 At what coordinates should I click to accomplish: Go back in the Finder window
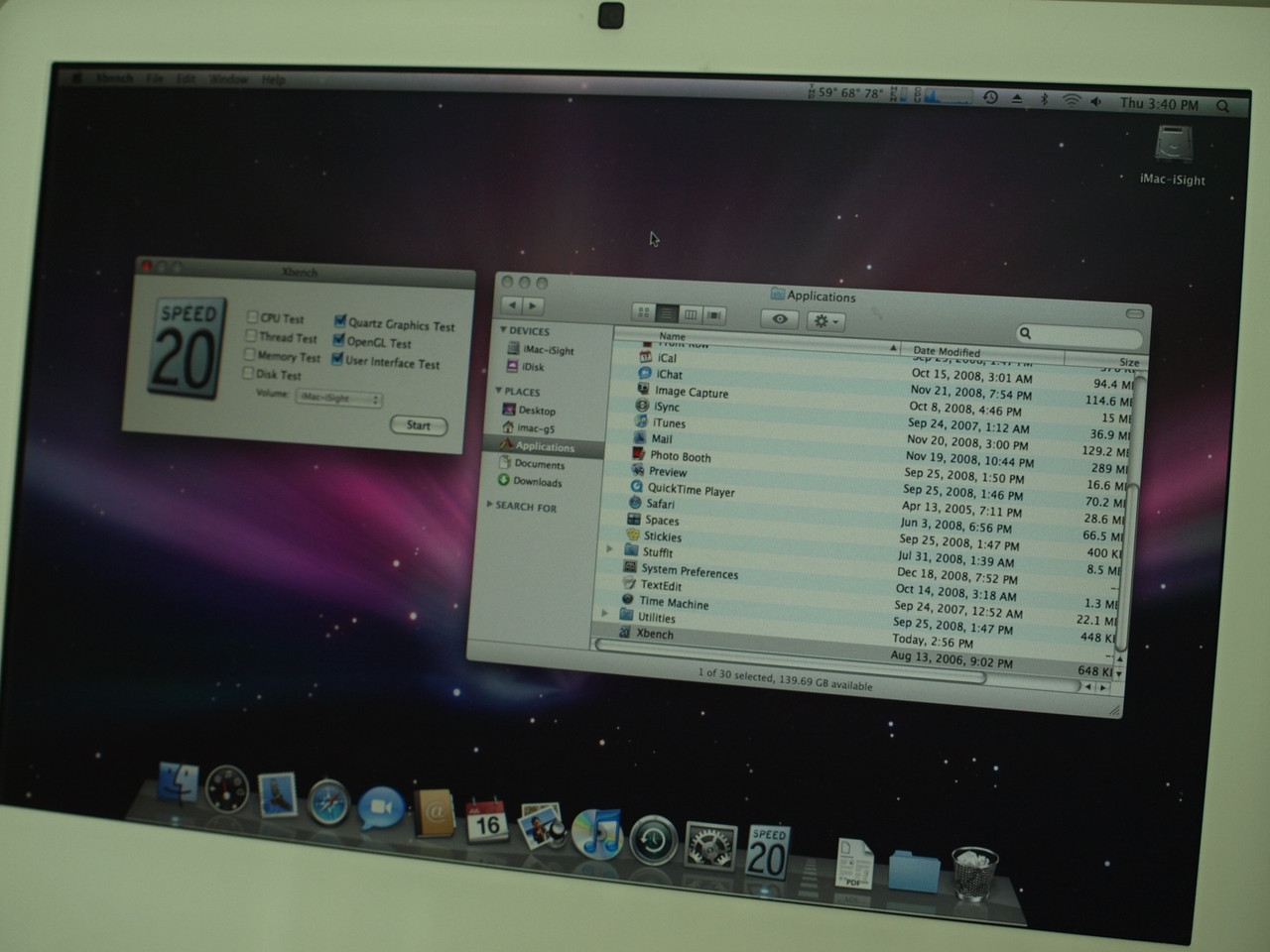pos(512,304)
